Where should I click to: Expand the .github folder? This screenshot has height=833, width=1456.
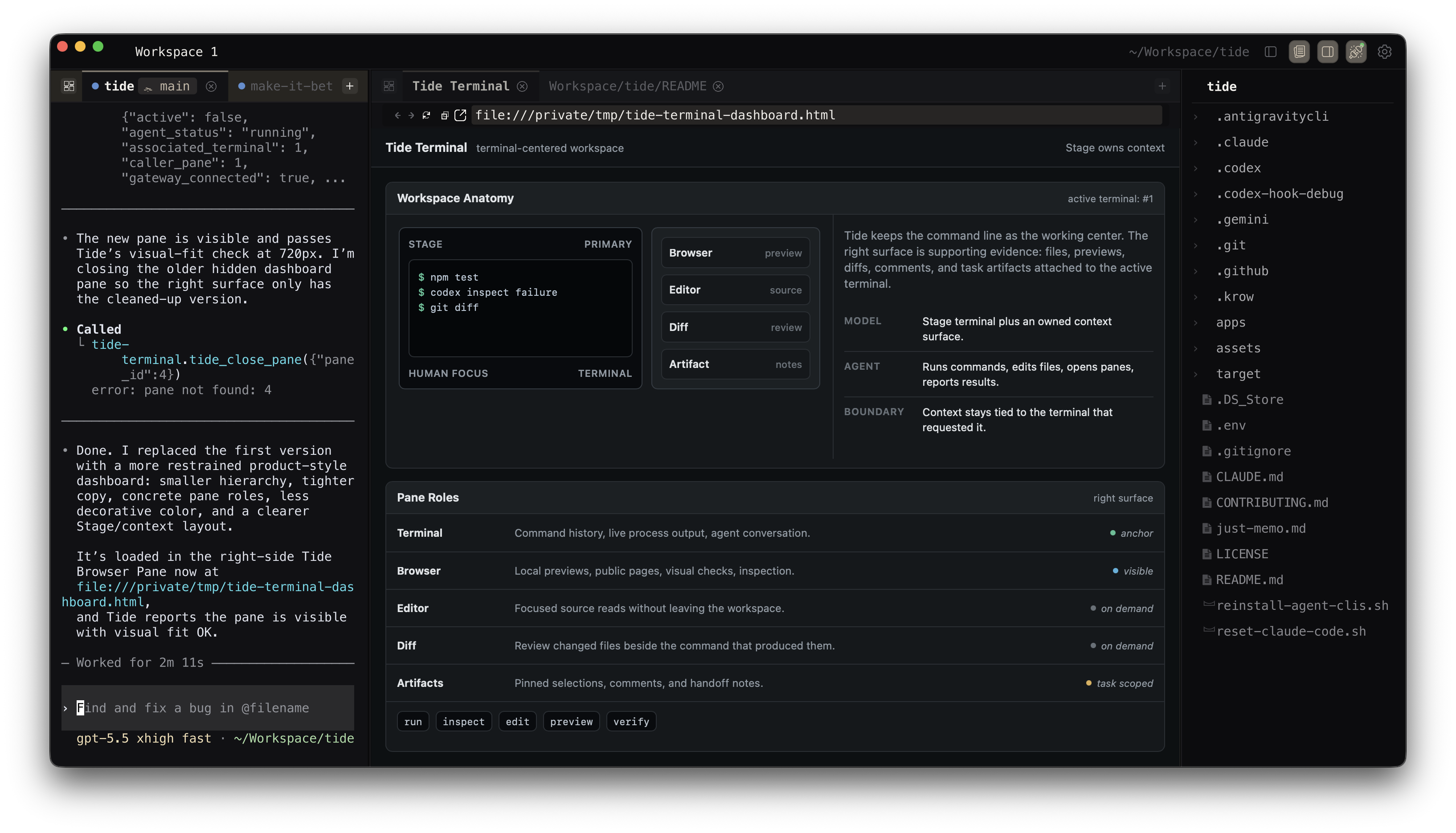(x=1196, y=271)
